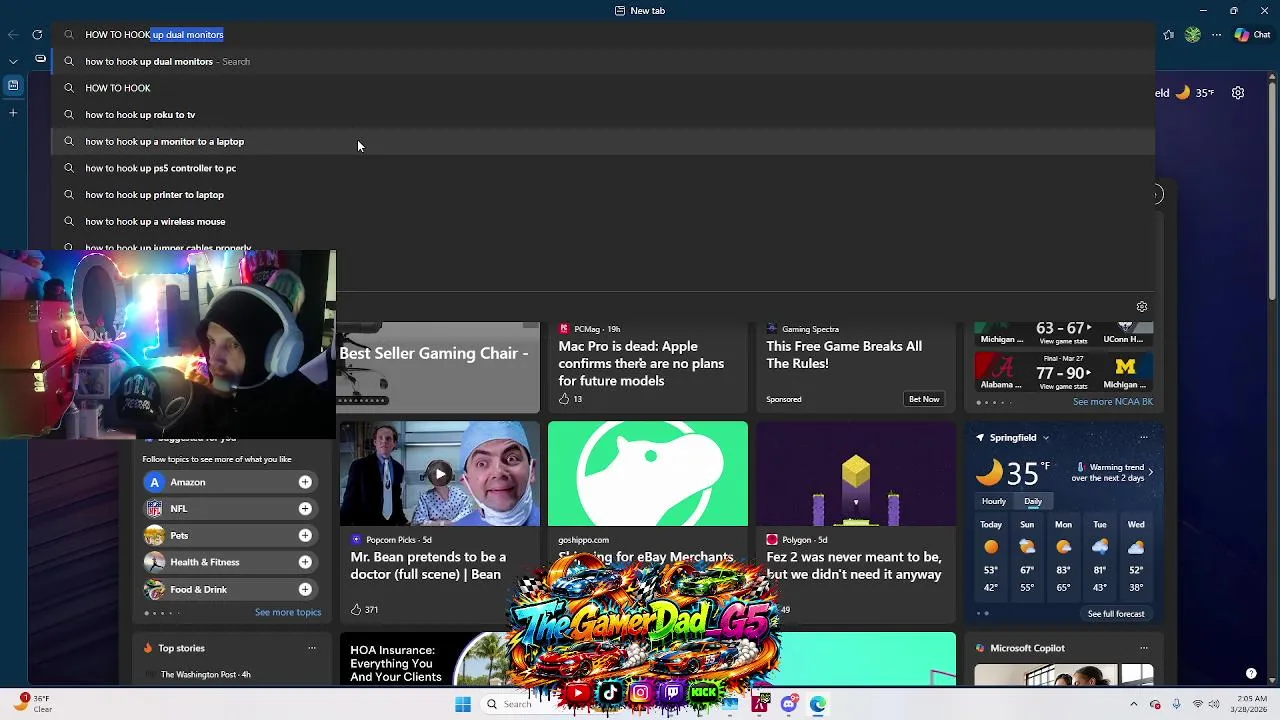
Task: Reload the page with the refresh icon
Action: [38, 34]
